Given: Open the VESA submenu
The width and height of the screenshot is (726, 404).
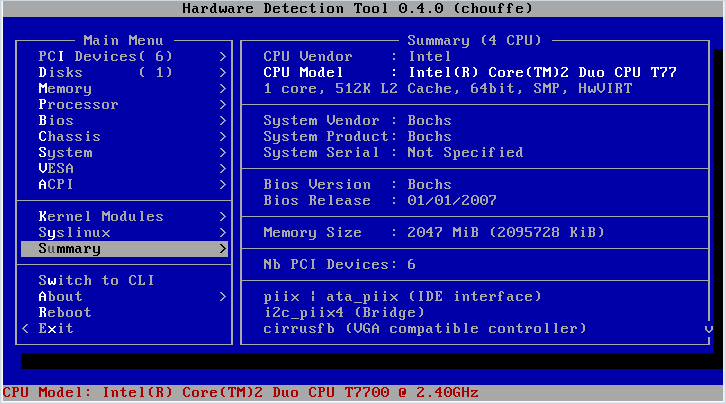Looking at the screenshot, I should pos(124,168).
